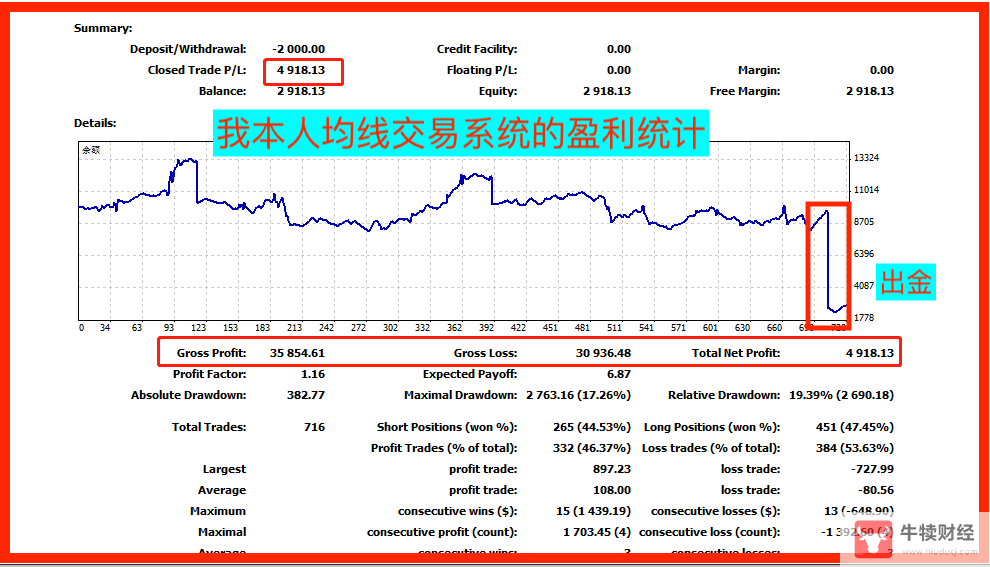
Task: Select the "Credit Facility:" label
Action: [477, 49]
